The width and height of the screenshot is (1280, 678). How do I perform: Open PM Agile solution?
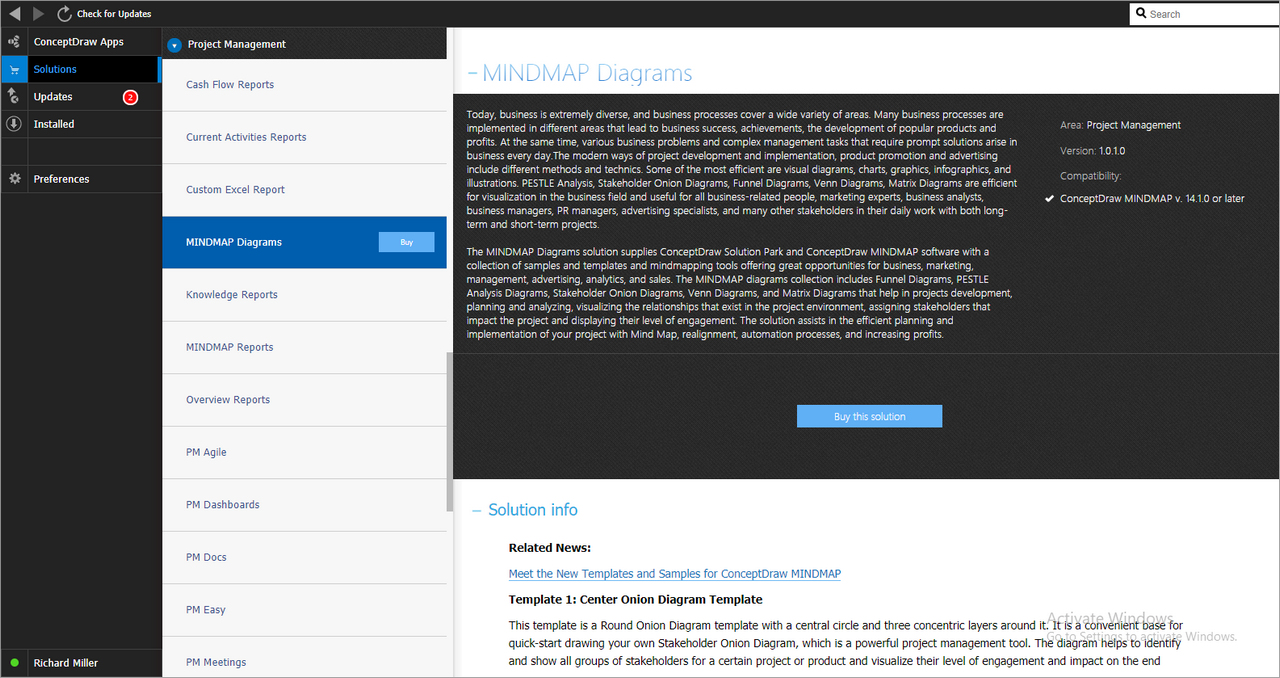tap(304, 452)
